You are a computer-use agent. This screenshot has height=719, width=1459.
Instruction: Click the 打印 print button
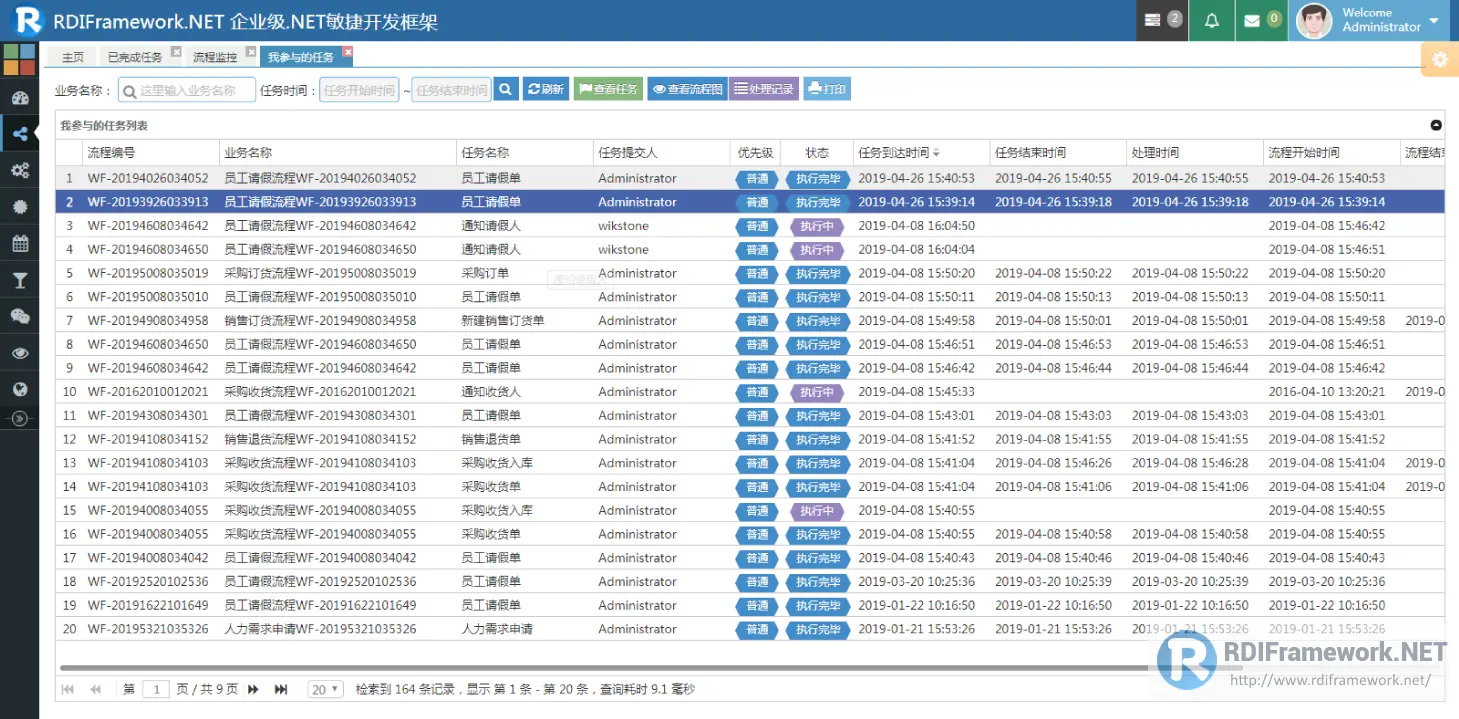point(827,89)
